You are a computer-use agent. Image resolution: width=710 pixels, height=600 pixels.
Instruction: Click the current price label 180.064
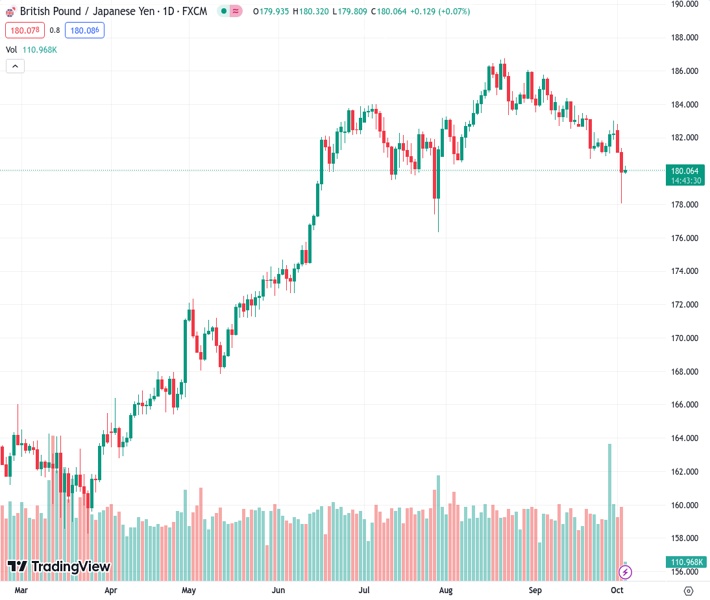click(688, 170)
